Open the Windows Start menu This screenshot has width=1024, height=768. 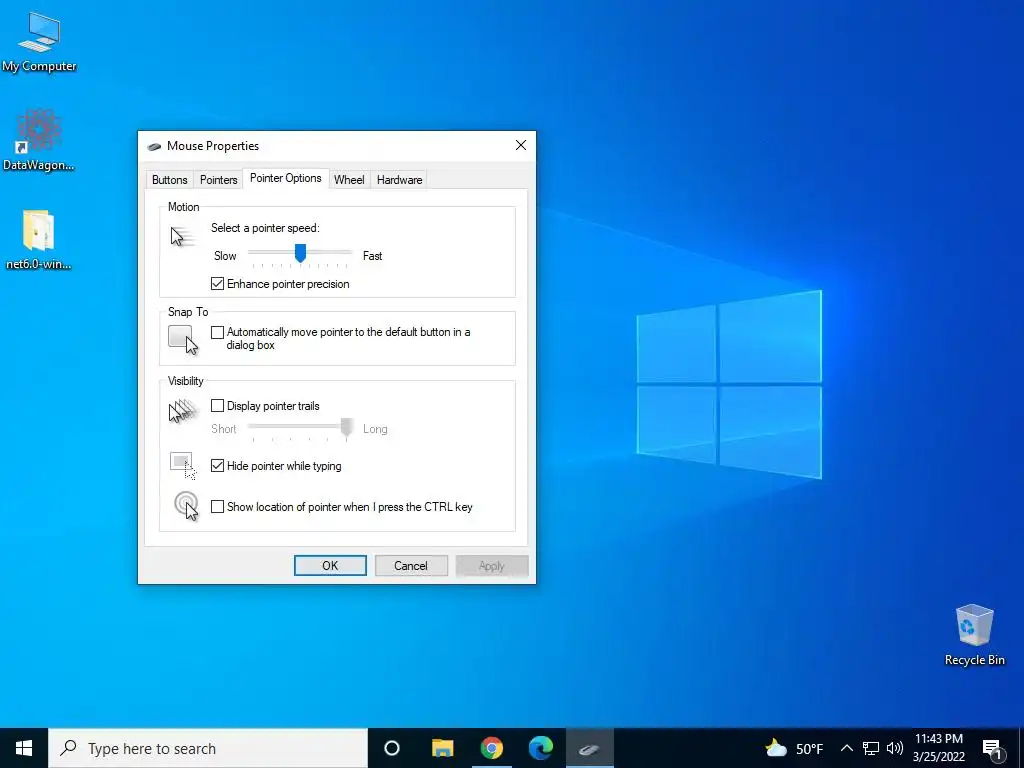(x=24, y=748)
